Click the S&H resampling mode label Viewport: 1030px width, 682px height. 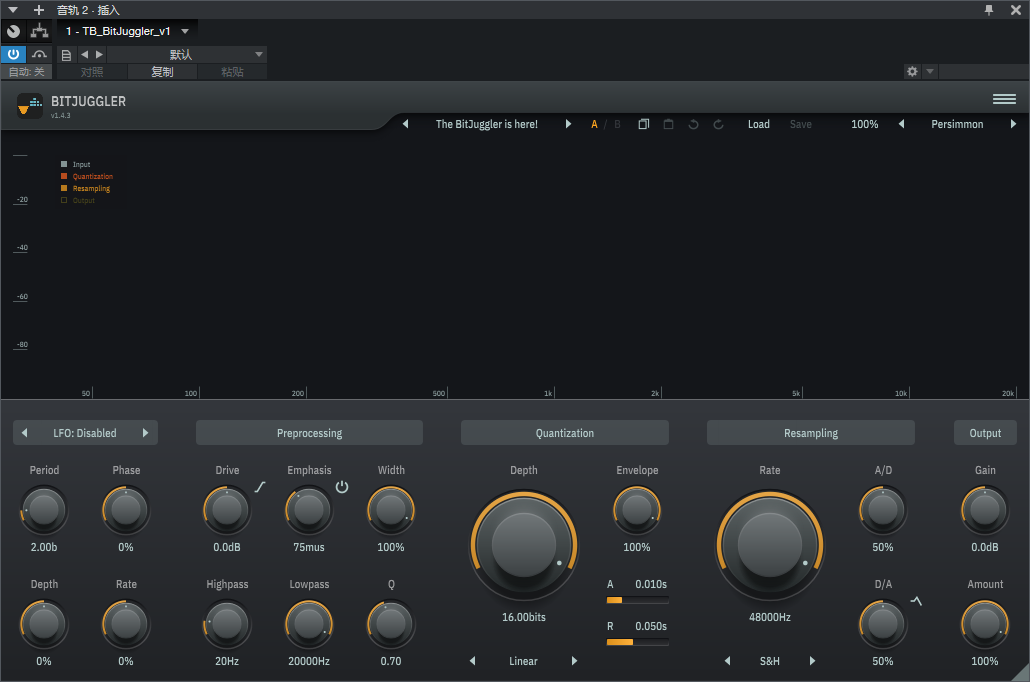coord(769,661)
